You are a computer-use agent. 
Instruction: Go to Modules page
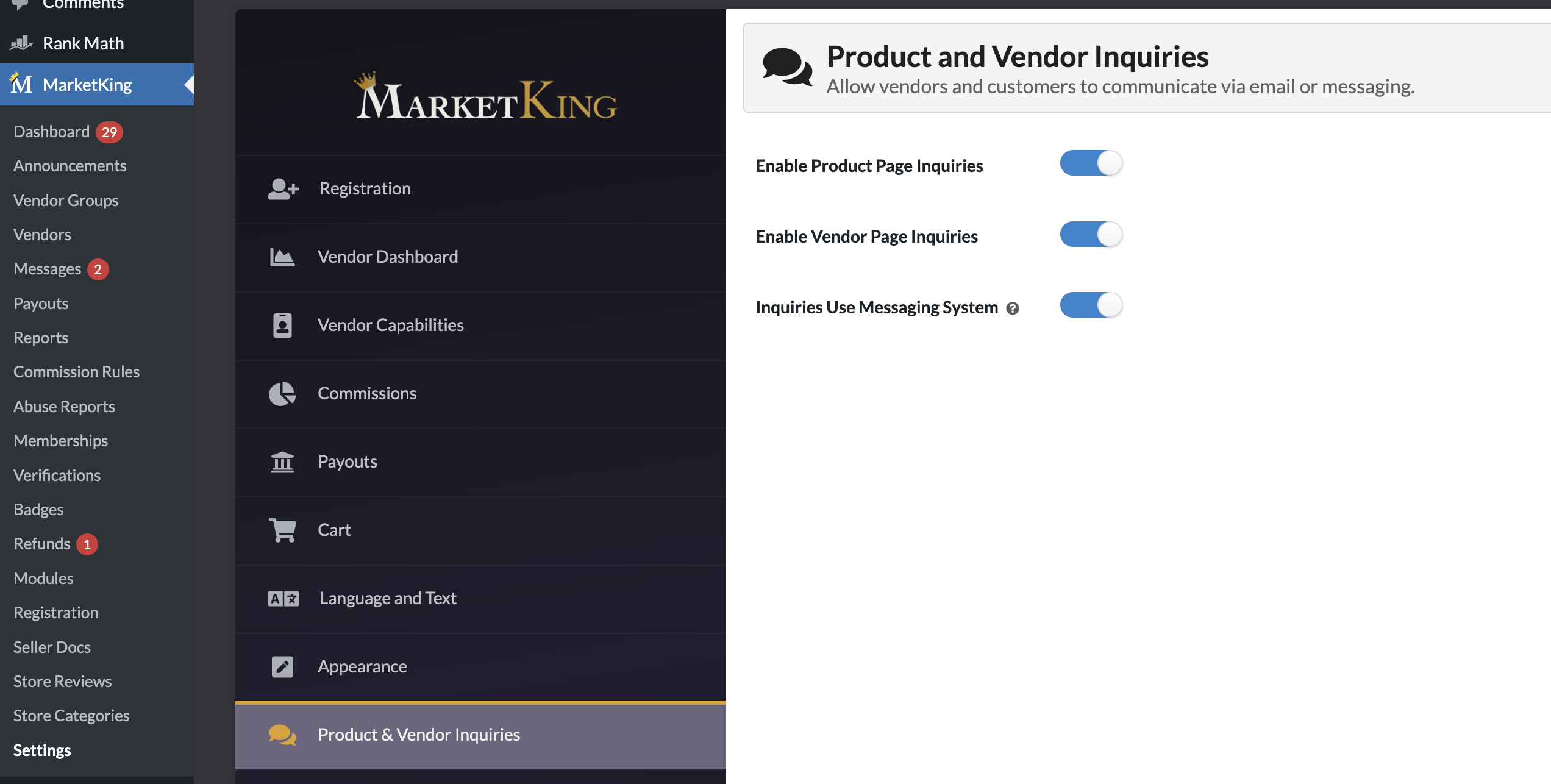point(43,579)
